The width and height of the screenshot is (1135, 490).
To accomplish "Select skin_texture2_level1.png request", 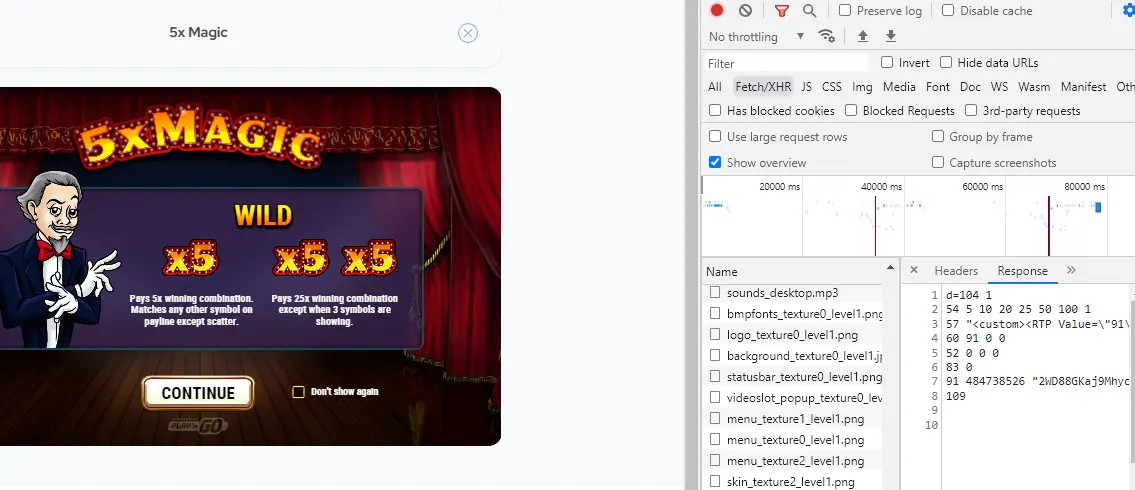I will (x=792, y=482).
